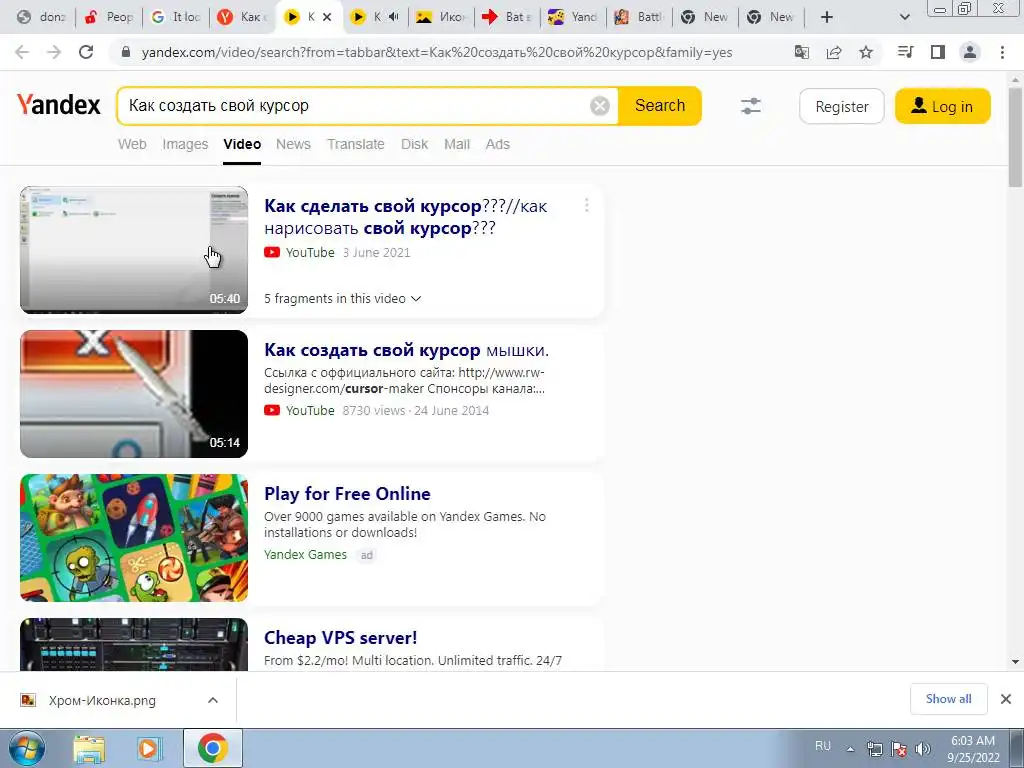Open the Play for Free Online link
Viewport: 1024px width, 768px height.
point(347,494)
